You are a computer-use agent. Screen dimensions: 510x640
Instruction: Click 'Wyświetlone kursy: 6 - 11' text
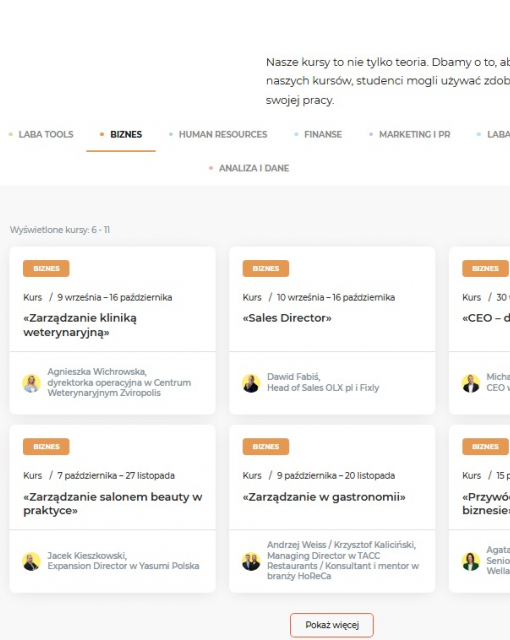(60, 230)
